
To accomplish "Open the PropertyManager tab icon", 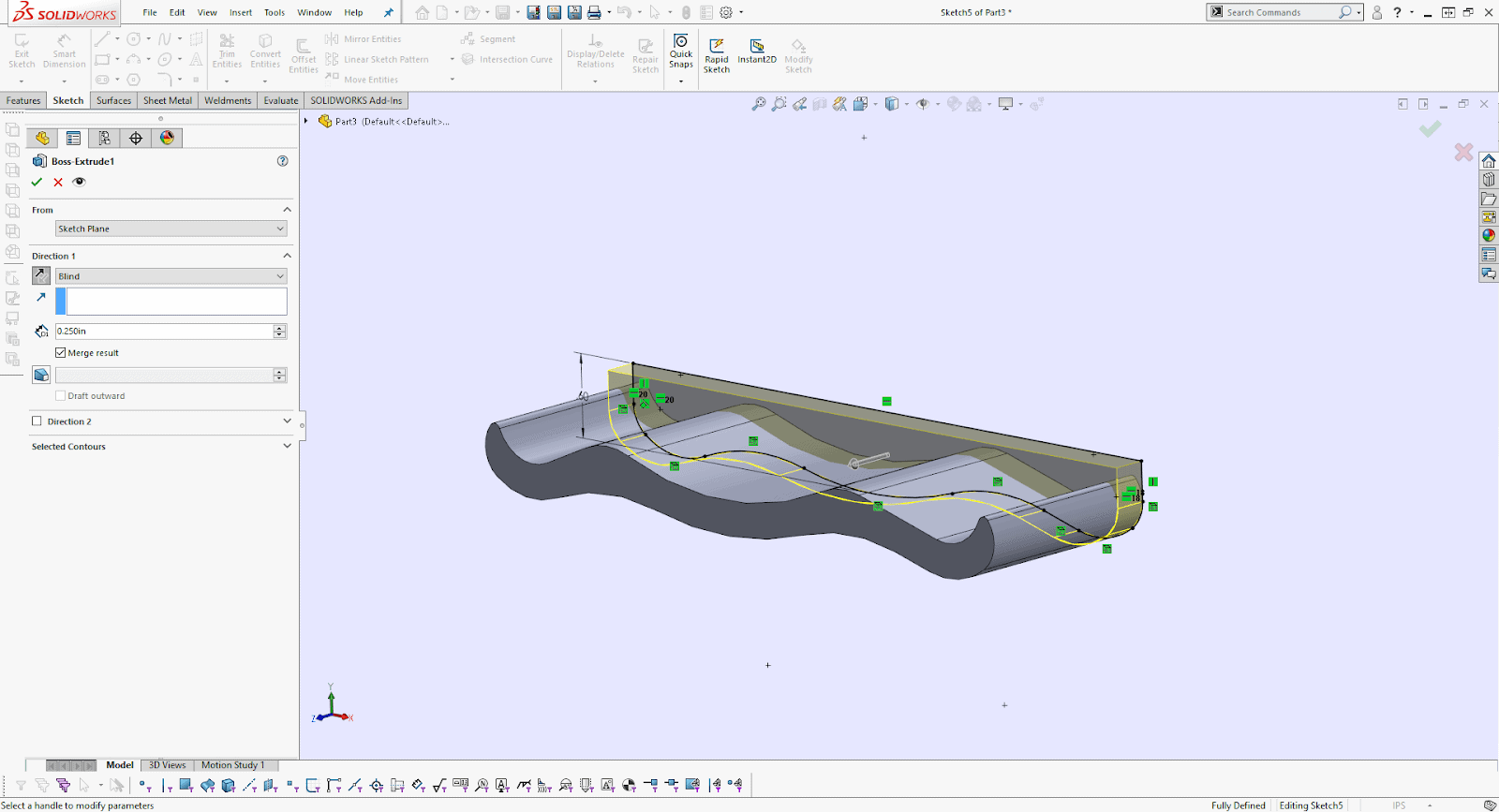I will click(x=73, y=138).
